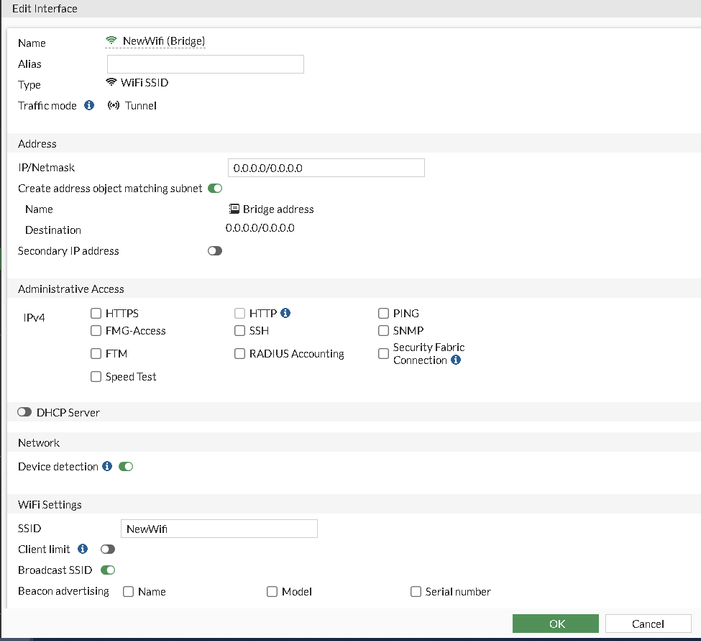This screenshot has height=641, width=701.
Task: Confirm changes with the OK button
Action: (x=555, y=624)
